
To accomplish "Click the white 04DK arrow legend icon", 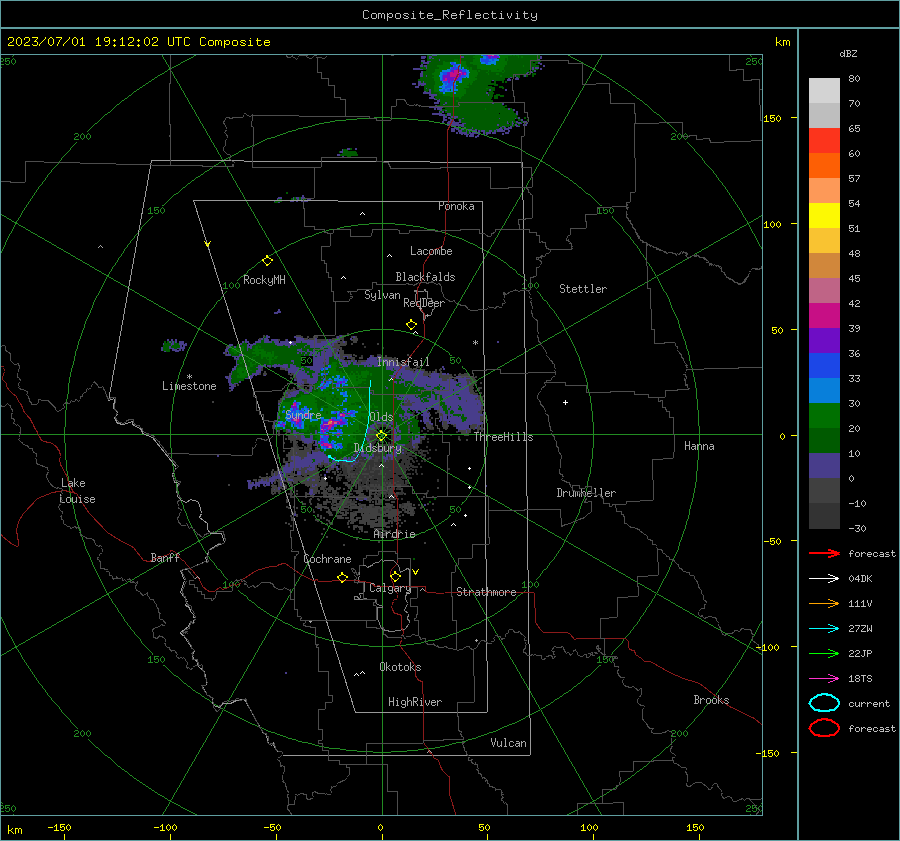I will 824,578.
